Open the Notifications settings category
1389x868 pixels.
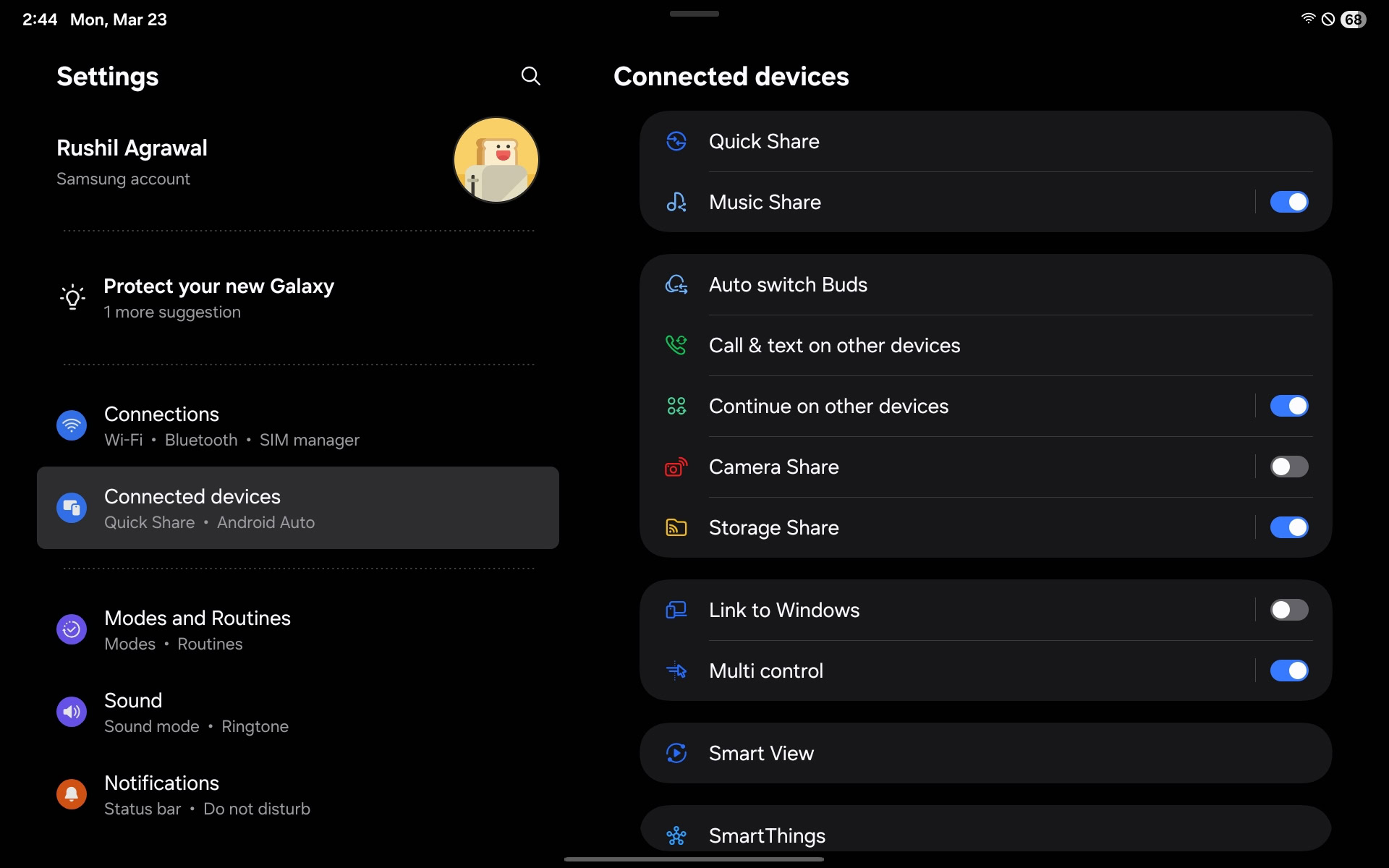pos(298,795)
